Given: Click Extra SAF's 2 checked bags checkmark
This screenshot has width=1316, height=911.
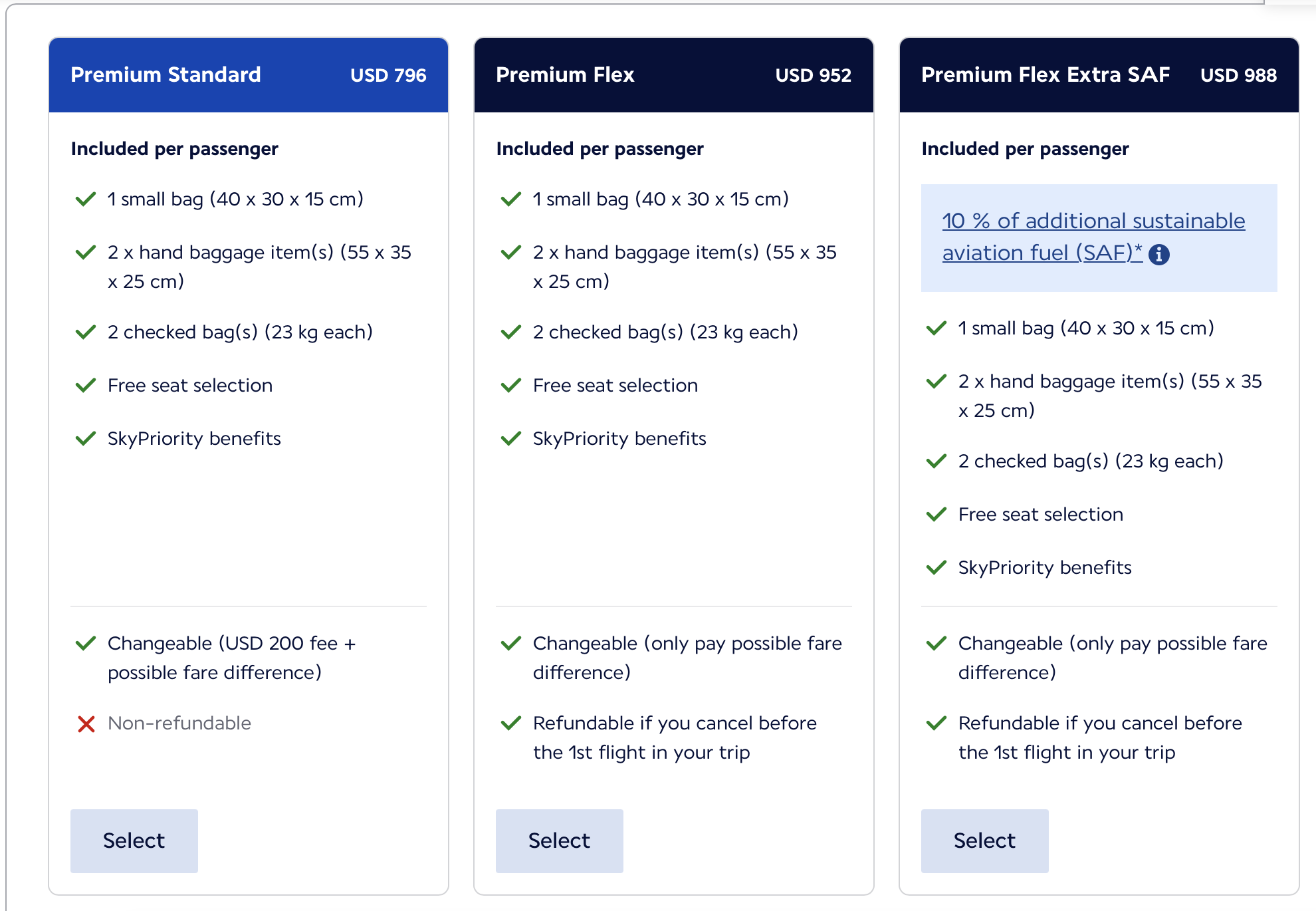Looking at the screenshot, I should (936, 461).
